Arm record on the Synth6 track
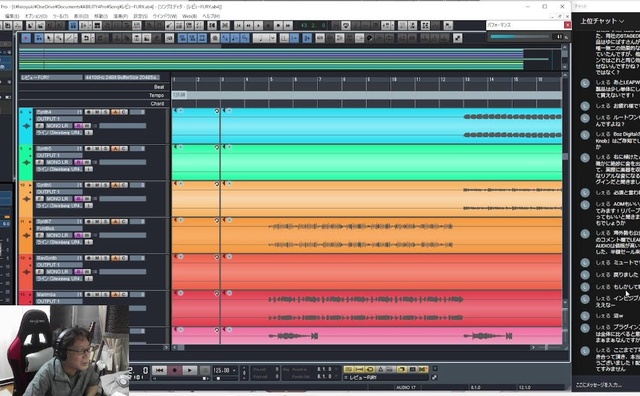The image size is (640, 396). (x=88, y=185)
